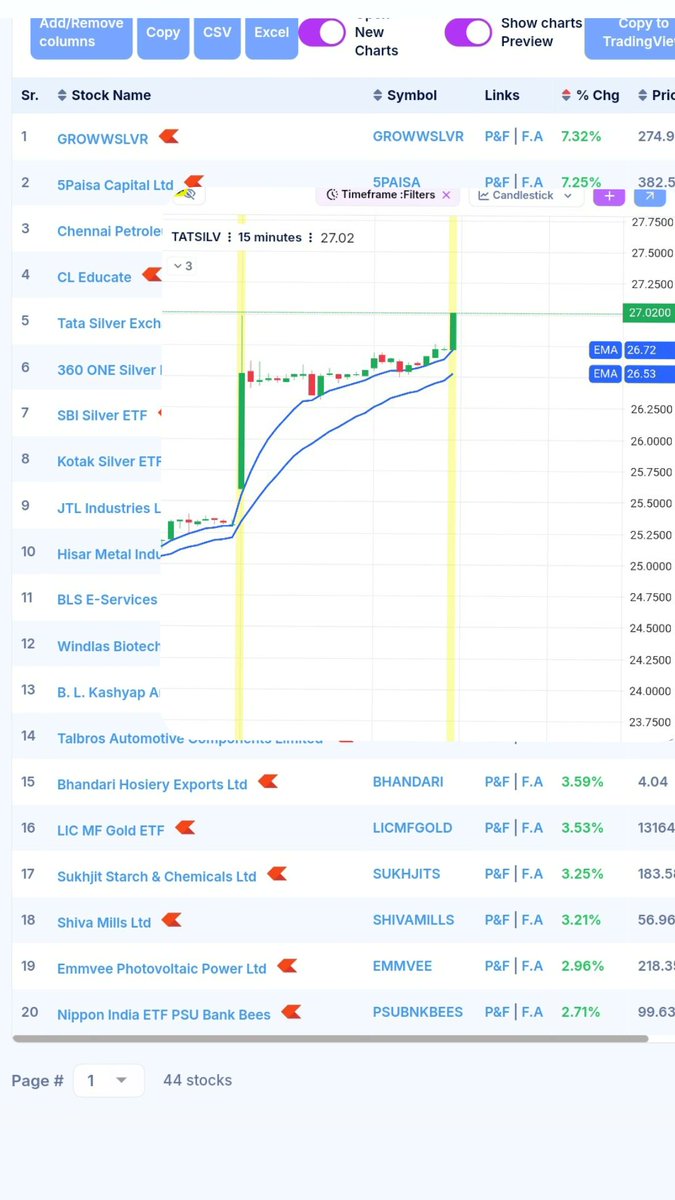This screenshot has width=675, height=1200.
Task: Open the Candlestick chart type dropdown
Action: [x=526, y=195]
